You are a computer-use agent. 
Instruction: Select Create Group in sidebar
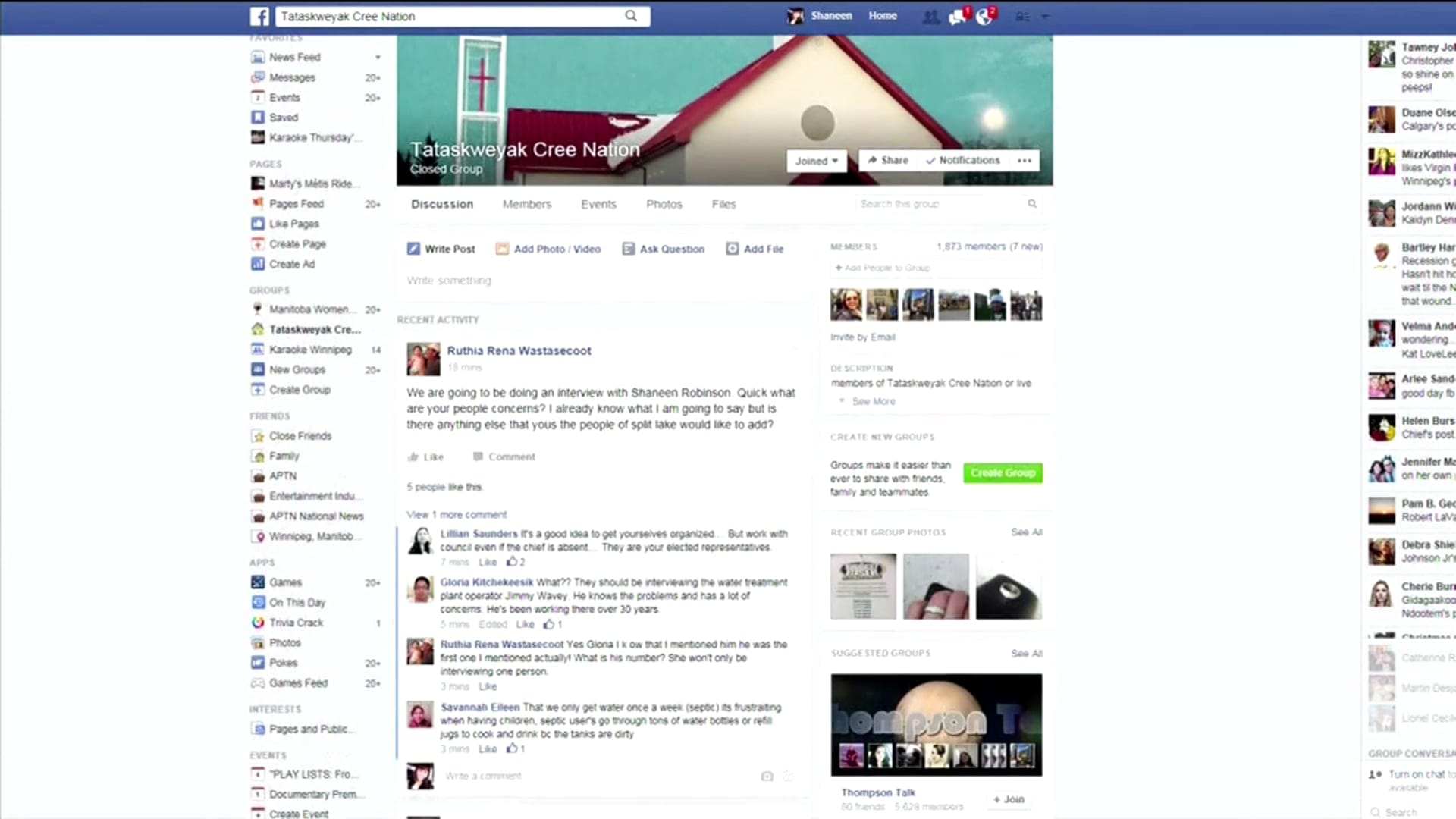[x=300, y=390]
